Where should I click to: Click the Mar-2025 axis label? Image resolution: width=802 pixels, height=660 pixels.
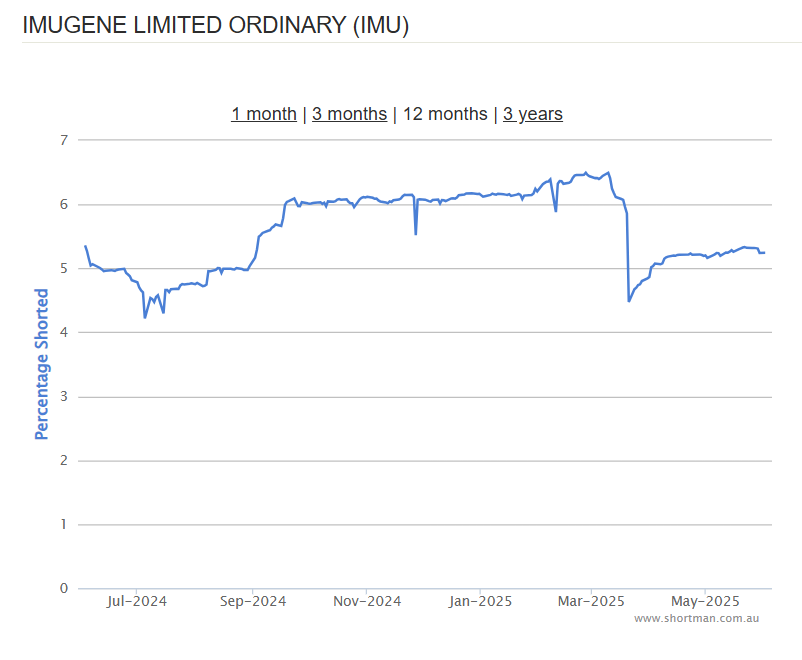[x=591, y=601]
